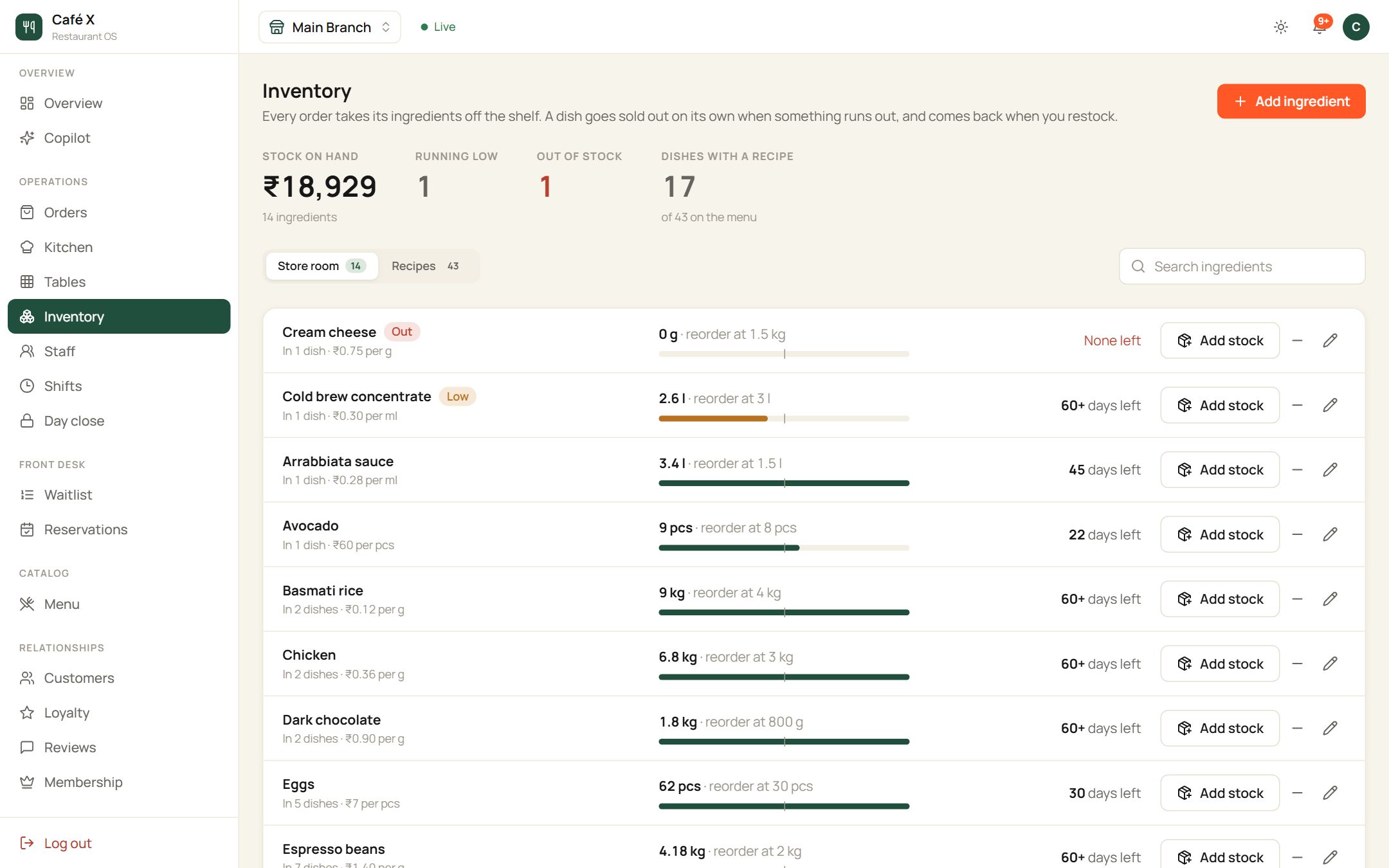Screen dimensions: 1389x868
Task: Add stock for Avocado
Action: 1220,534
